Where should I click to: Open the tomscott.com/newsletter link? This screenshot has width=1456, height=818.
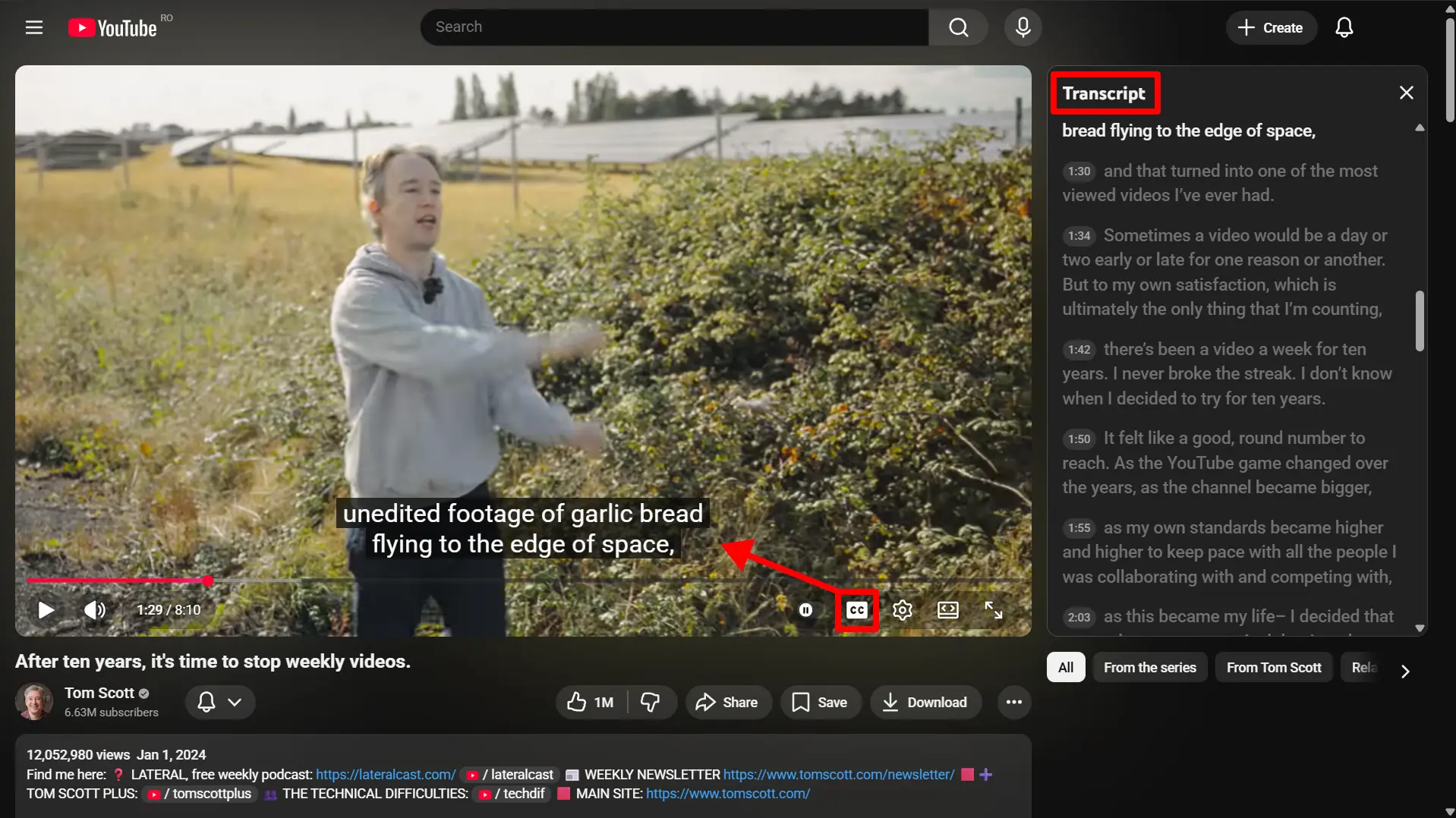[x=839, y=775]
